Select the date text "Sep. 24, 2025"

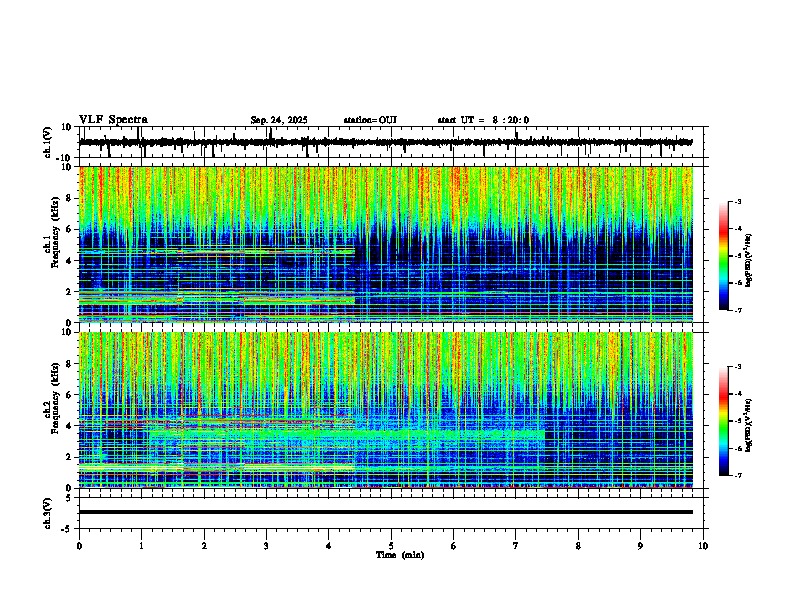click(x=279, y=120)
